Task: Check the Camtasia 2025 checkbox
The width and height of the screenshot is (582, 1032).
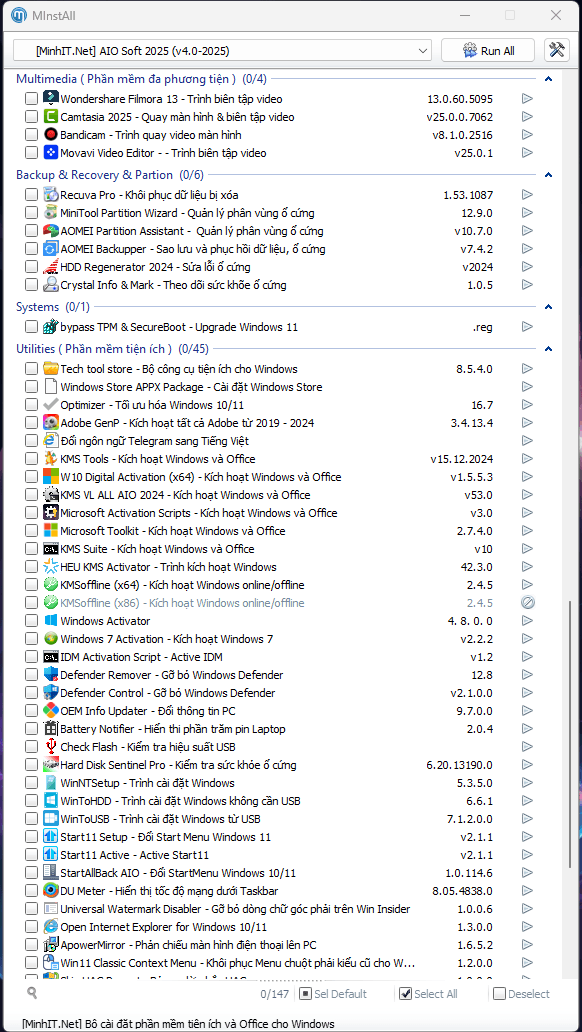Action: tap(31, 117)
